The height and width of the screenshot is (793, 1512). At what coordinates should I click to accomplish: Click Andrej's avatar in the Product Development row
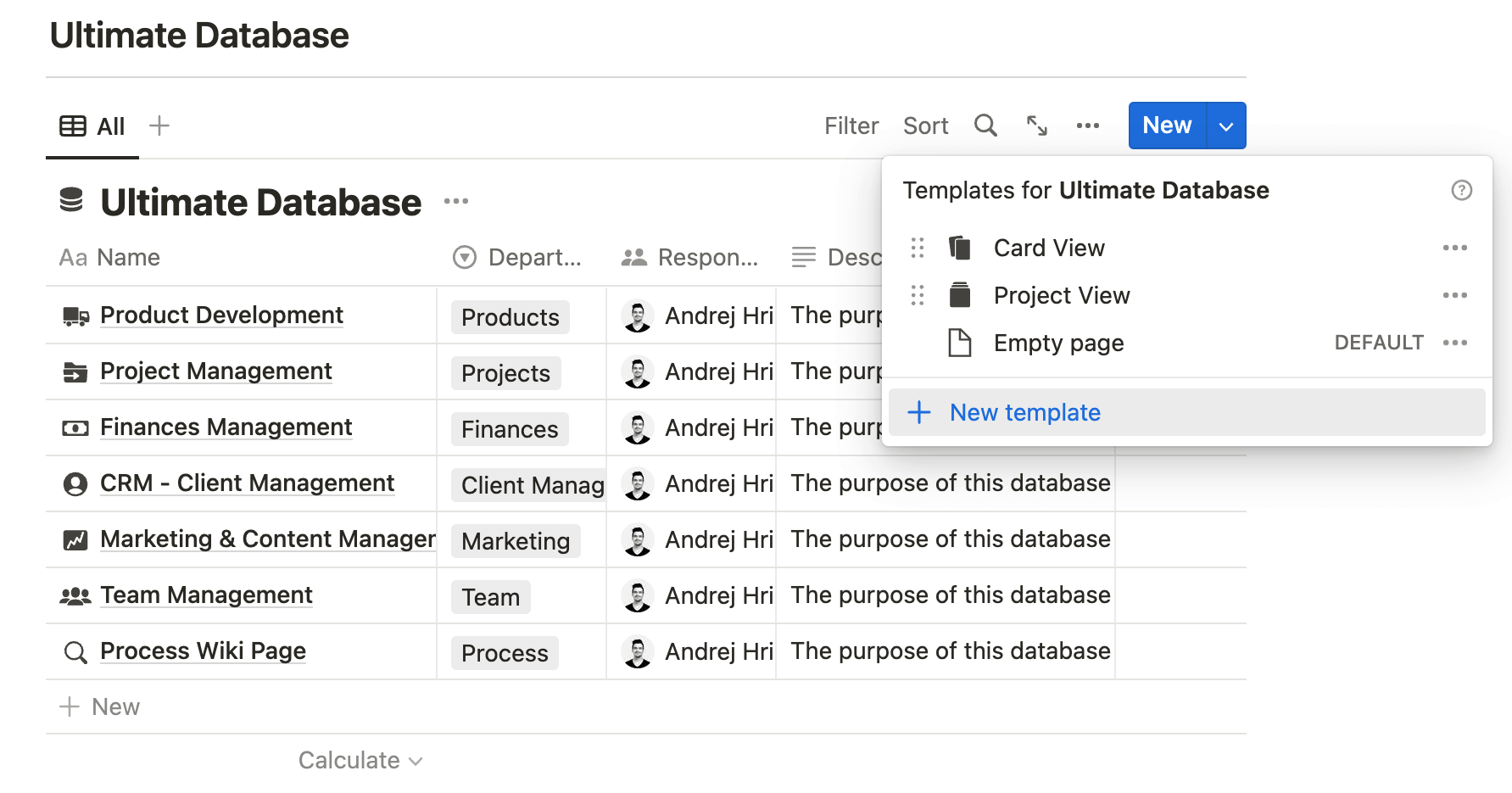(638, 315)
